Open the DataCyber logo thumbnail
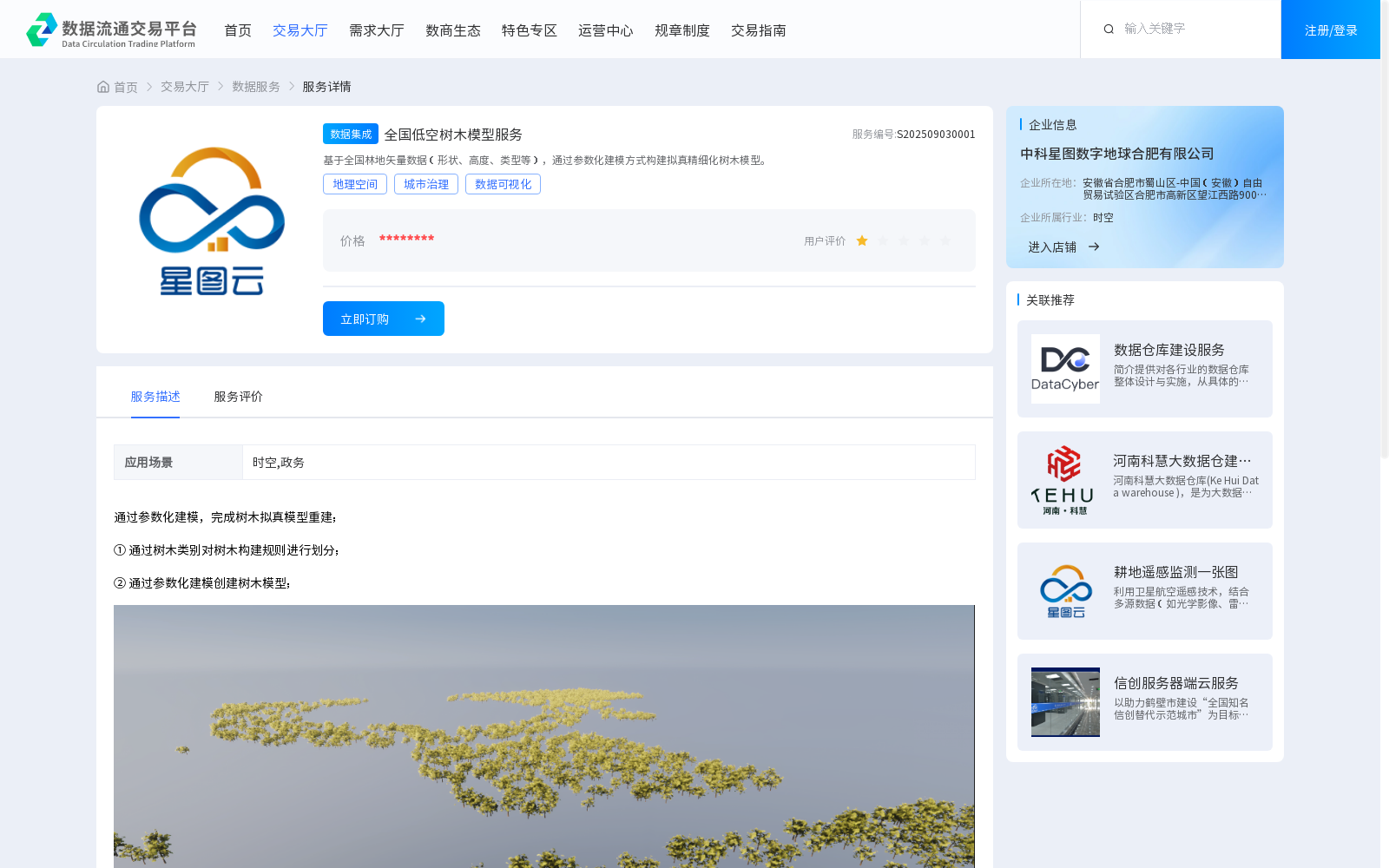This screenshot has height=868, width=1389. coord(1065,369)
